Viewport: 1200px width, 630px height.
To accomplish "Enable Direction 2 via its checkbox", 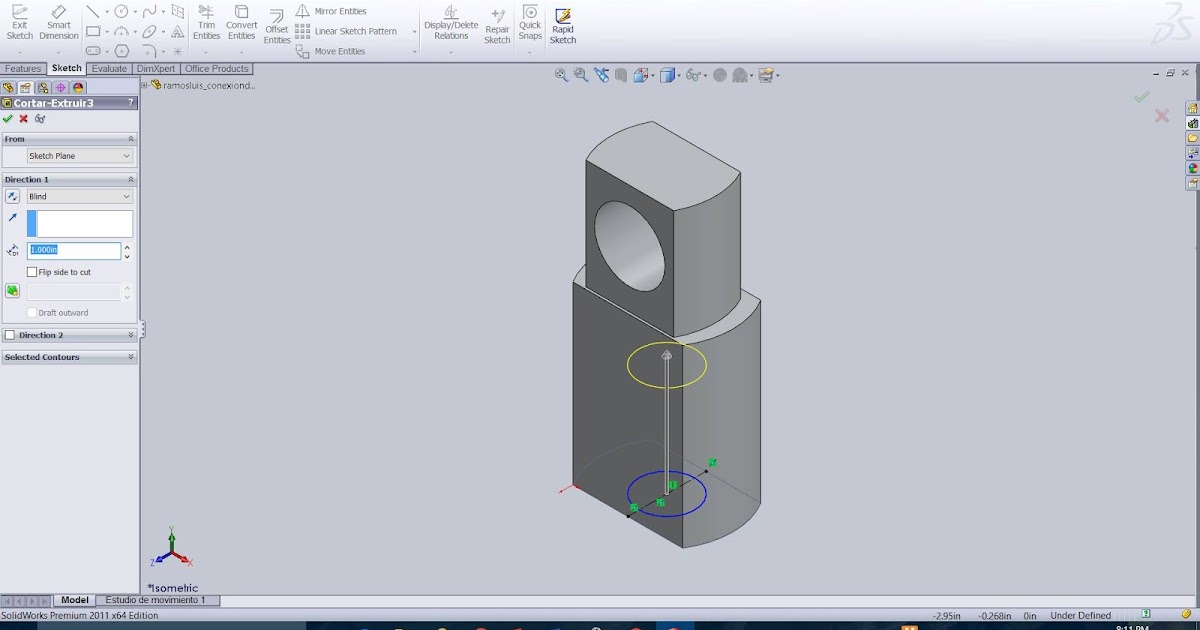I will [x=10, y=333].
